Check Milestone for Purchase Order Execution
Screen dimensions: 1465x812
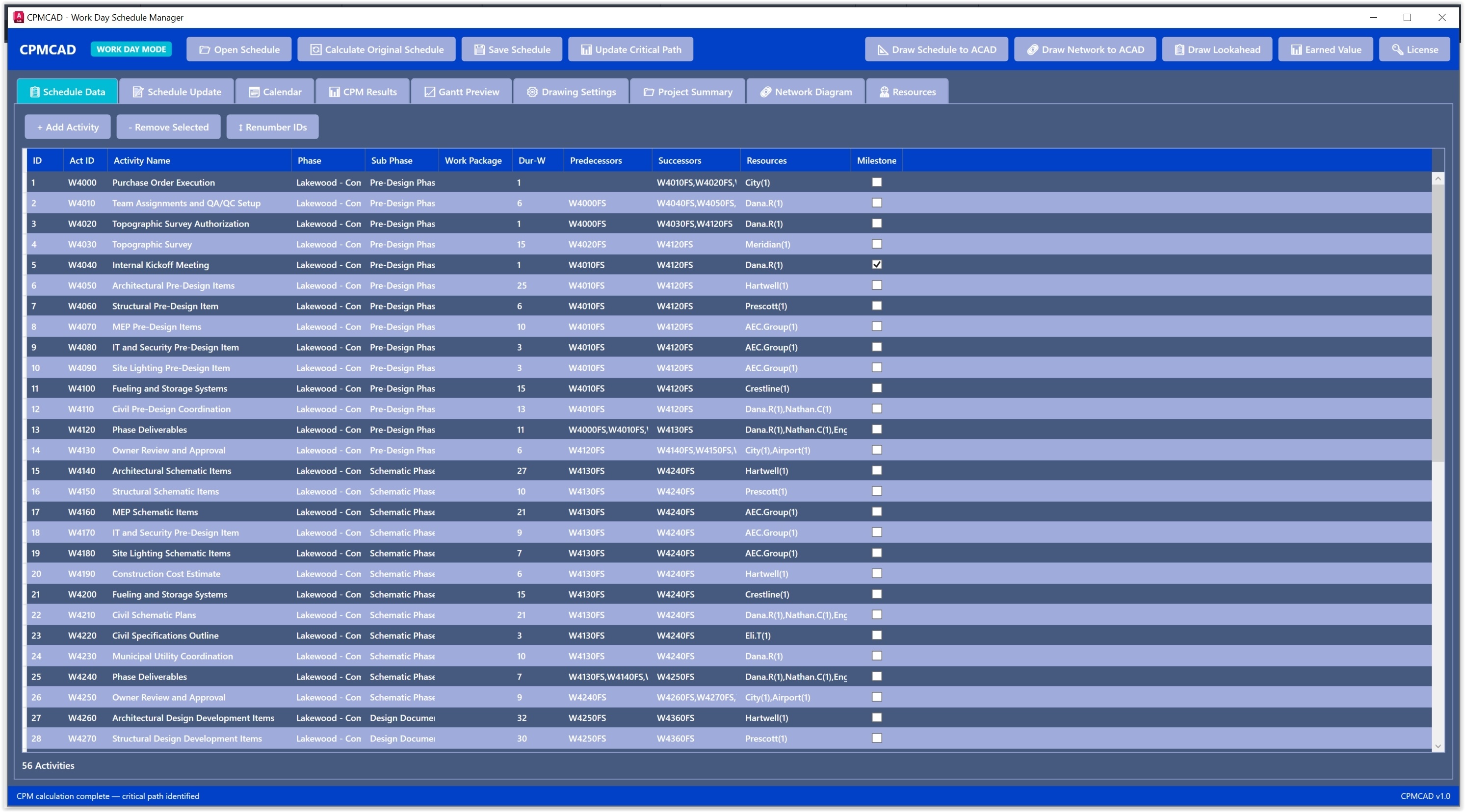pos(876,182)
